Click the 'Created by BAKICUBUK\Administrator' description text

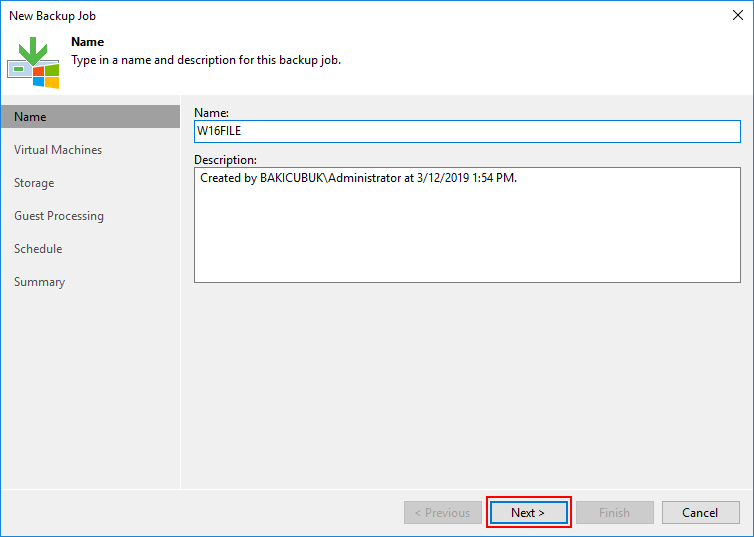coord(358,178)
